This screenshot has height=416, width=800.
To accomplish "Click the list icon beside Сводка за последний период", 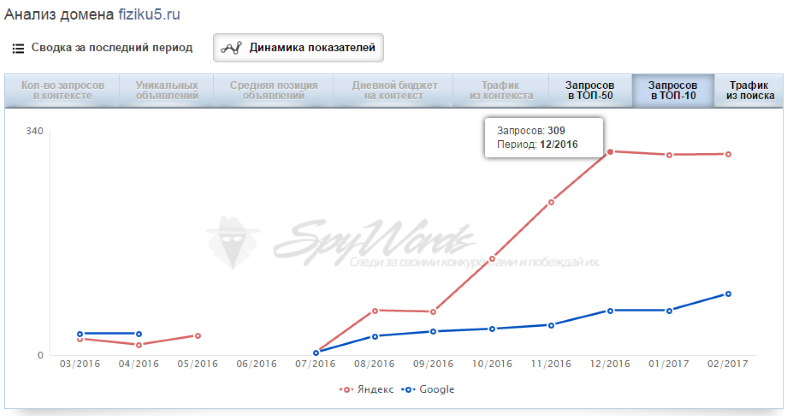I will [18, 48].
